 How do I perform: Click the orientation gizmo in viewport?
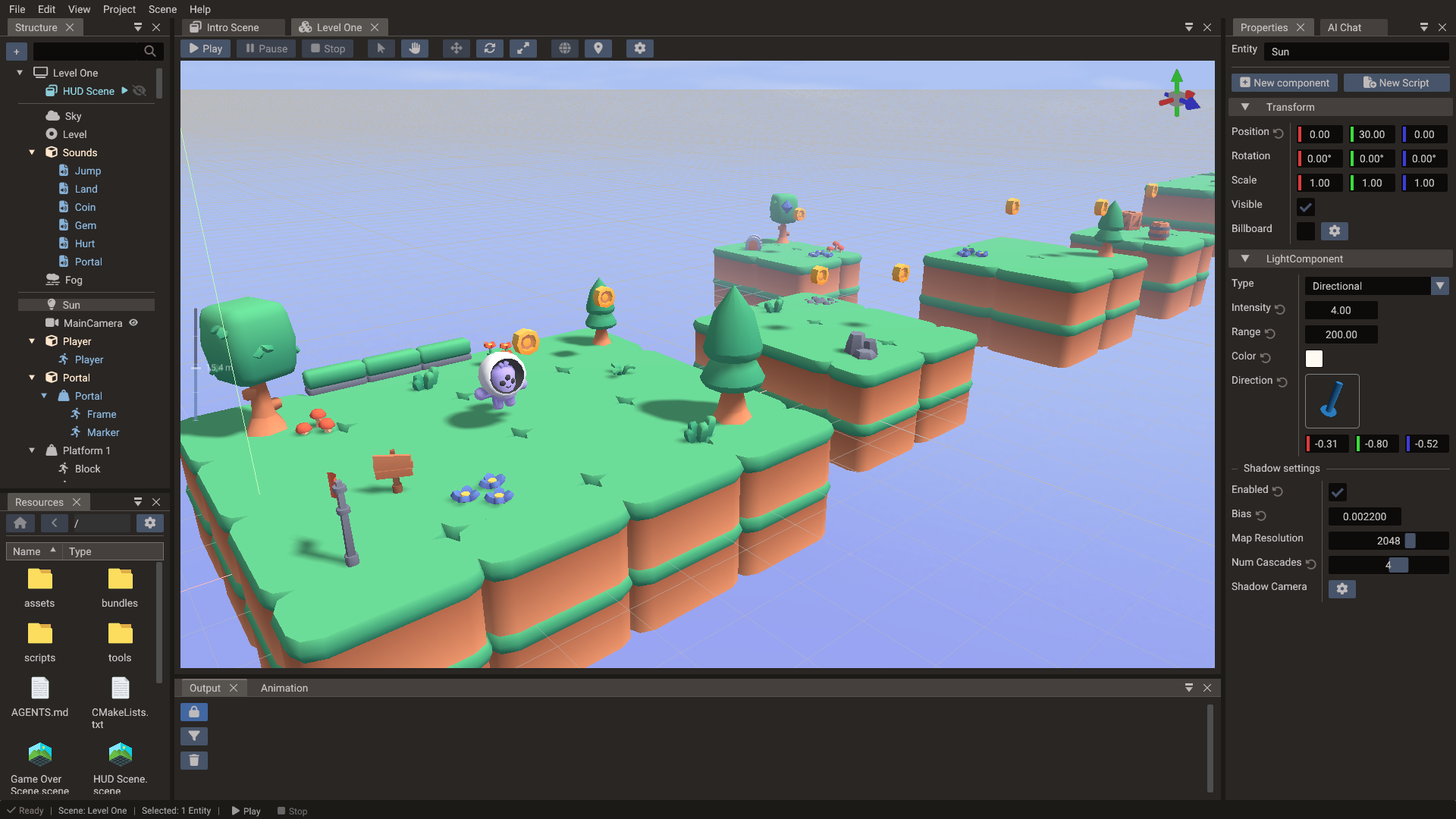tap(1178, 96)
